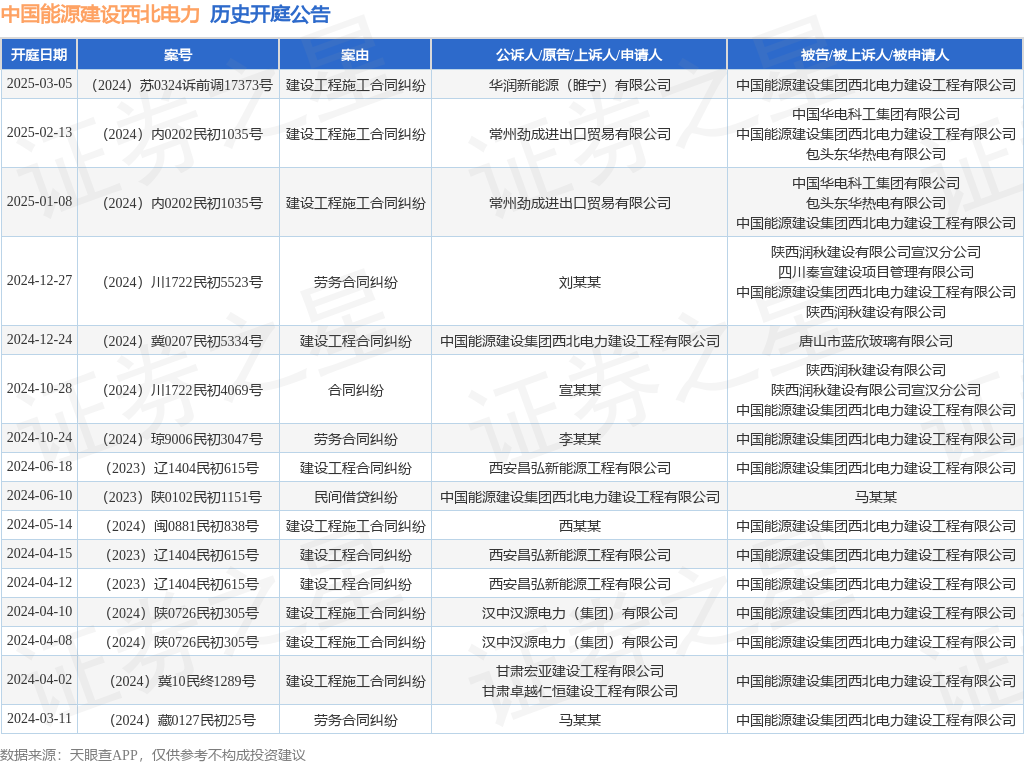Click the 数据来源 天眼查APP footer note
Screen dimensions: 1024x764
(x=152, y=755)
